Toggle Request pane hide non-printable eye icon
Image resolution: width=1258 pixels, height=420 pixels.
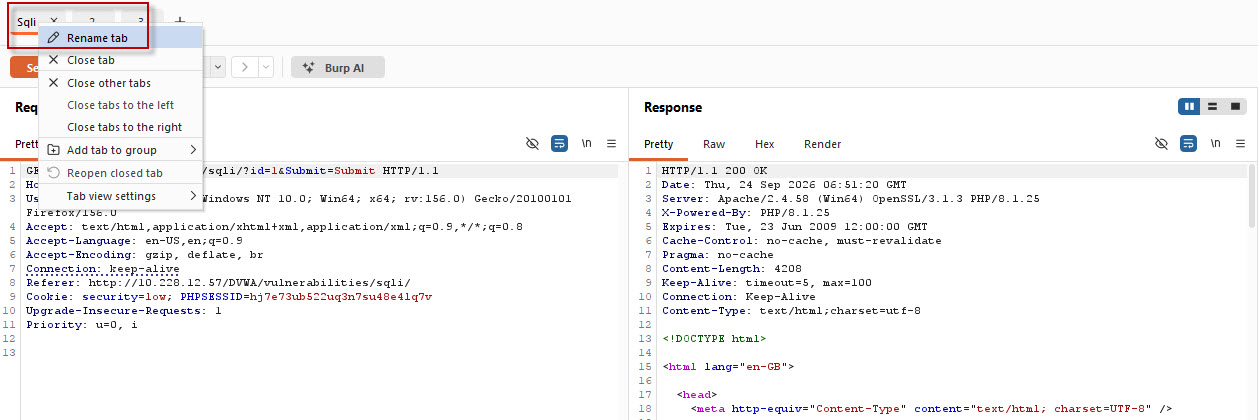click(533, 144)
